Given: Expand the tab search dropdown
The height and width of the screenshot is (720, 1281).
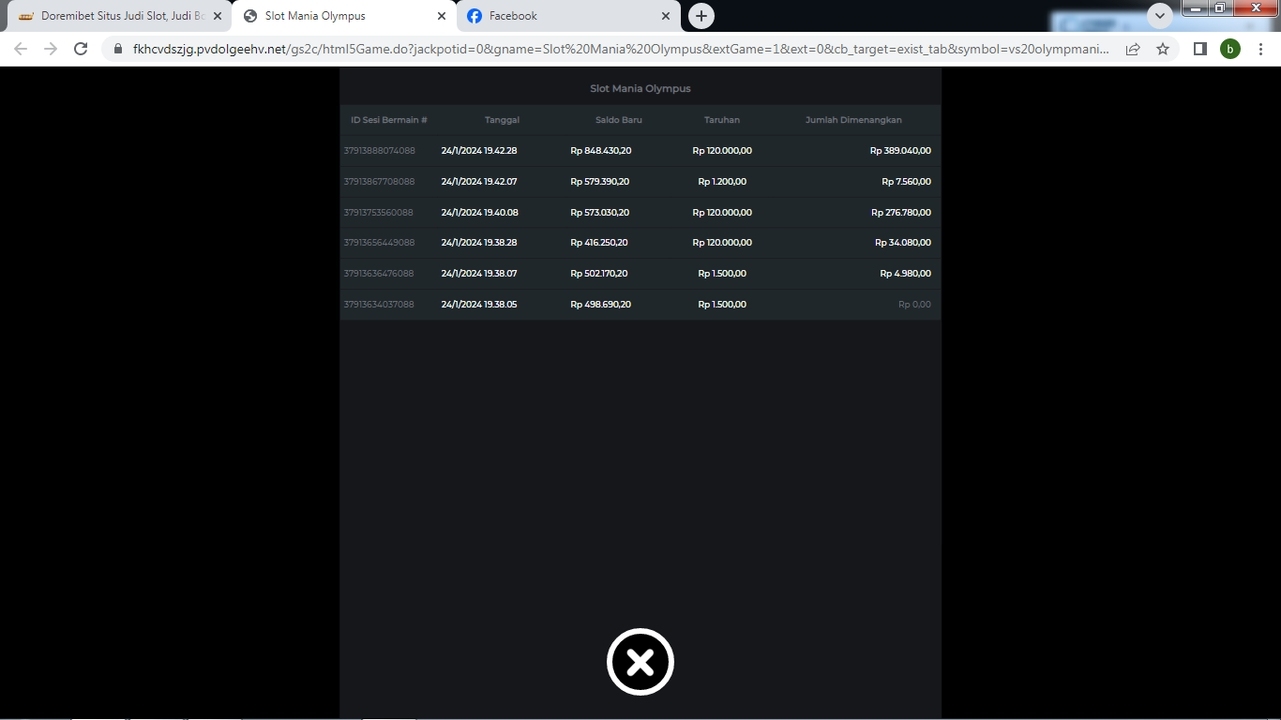Looking at the screenshot, I should point(1160,16).
